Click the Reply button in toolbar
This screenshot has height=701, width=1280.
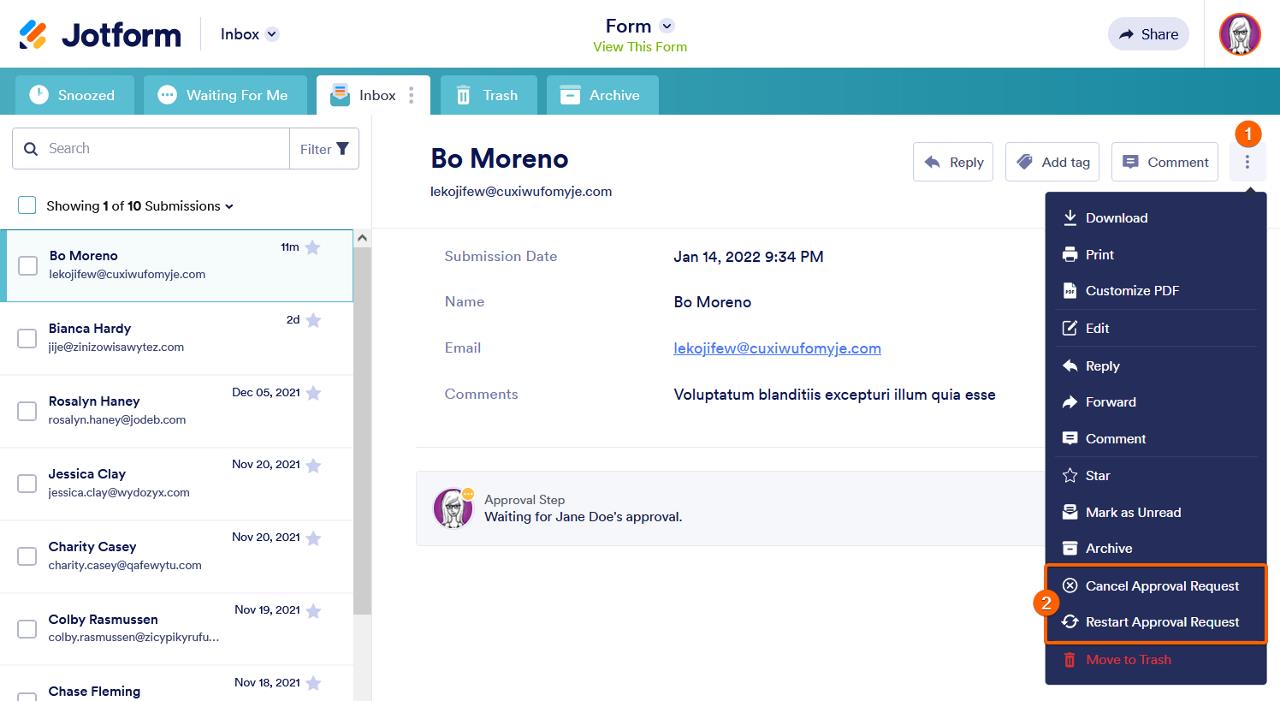click(x=953, y=162)
